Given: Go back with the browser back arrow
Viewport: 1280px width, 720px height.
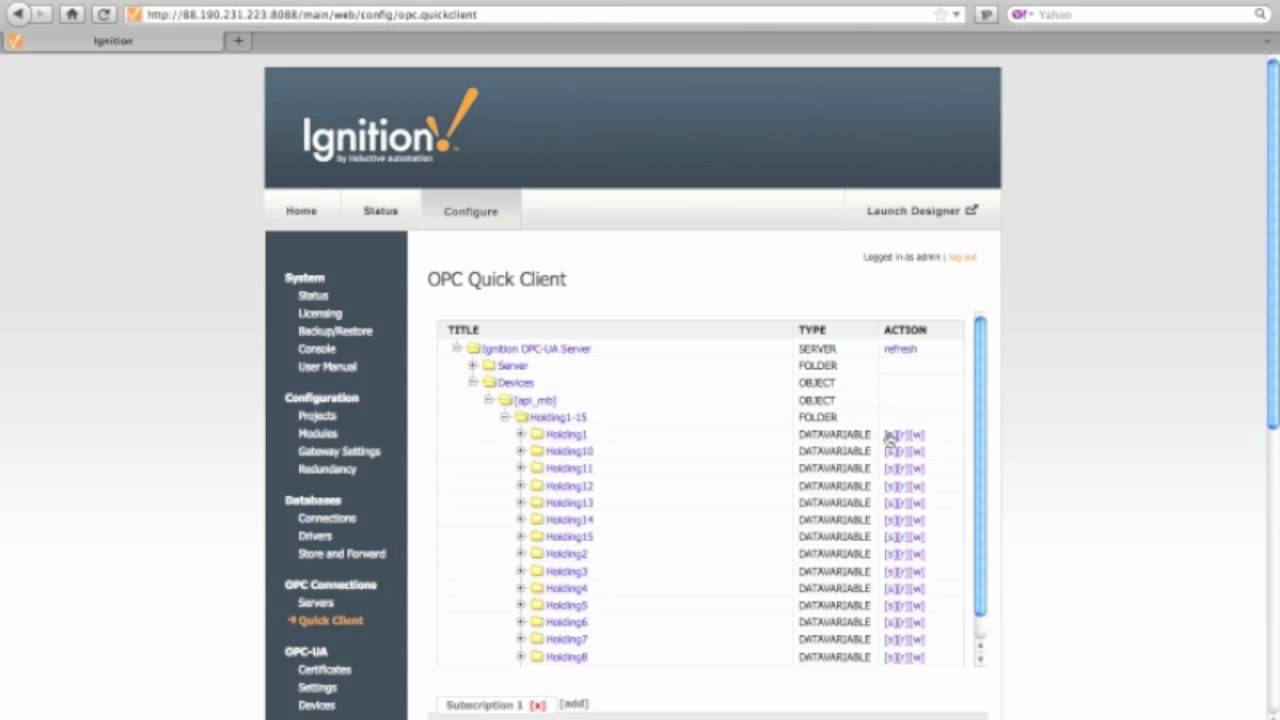Looking at the screenshot, I should tap(18, 14).
